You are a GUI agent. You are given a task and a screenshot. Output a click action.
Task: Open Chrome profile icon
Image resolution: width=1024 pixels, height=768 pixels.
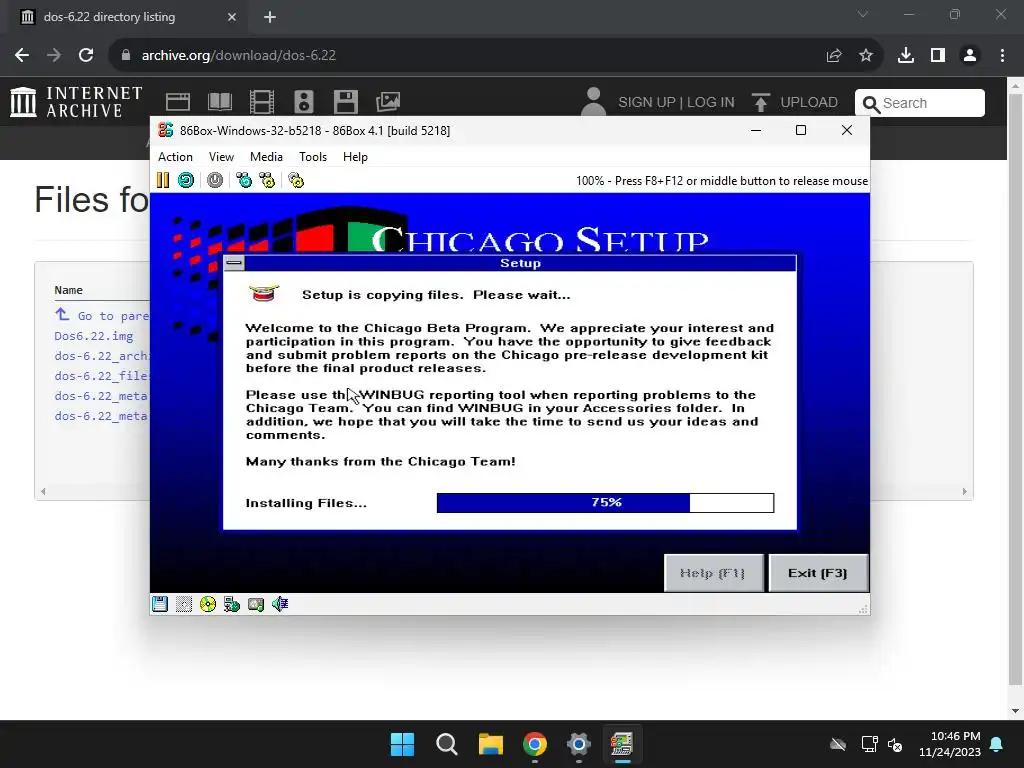coord(970,56)
